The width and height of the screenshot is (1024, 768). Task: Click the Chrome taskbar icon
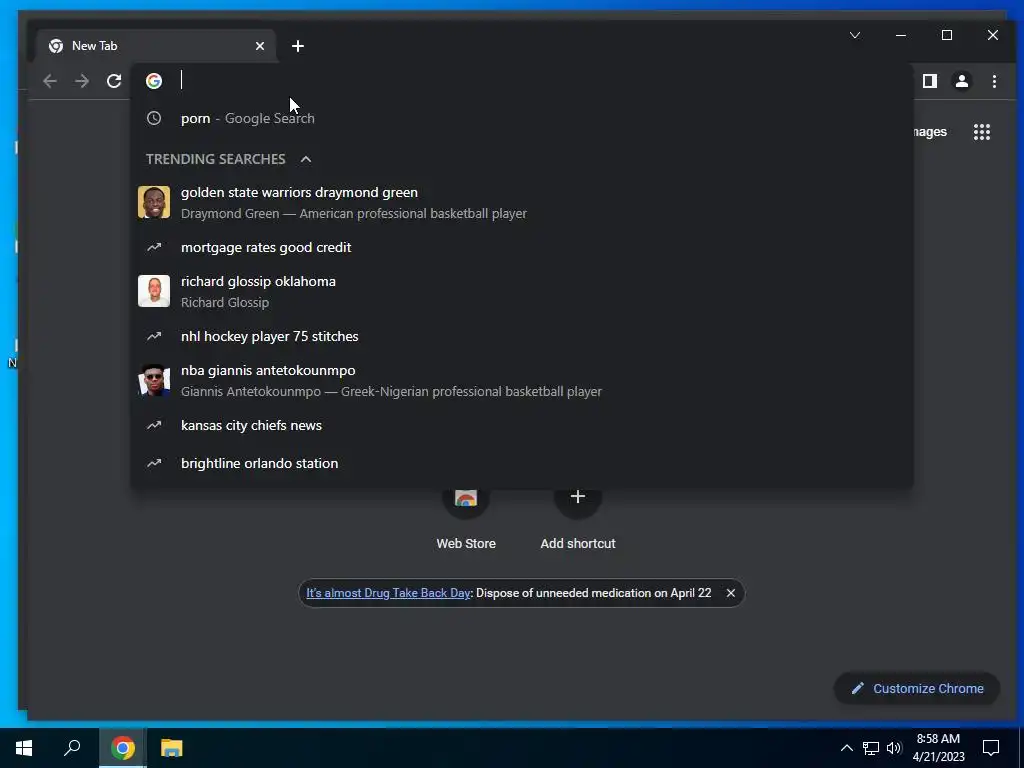click(123, 748)
